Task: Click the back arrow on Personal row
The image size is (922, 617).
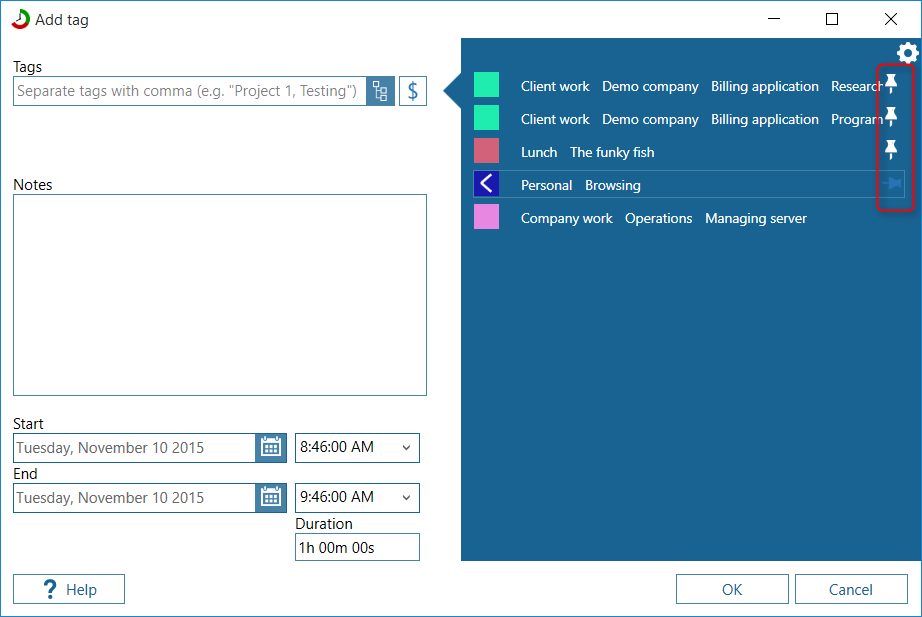Action: pyautogui.click(x=486, y=184)
